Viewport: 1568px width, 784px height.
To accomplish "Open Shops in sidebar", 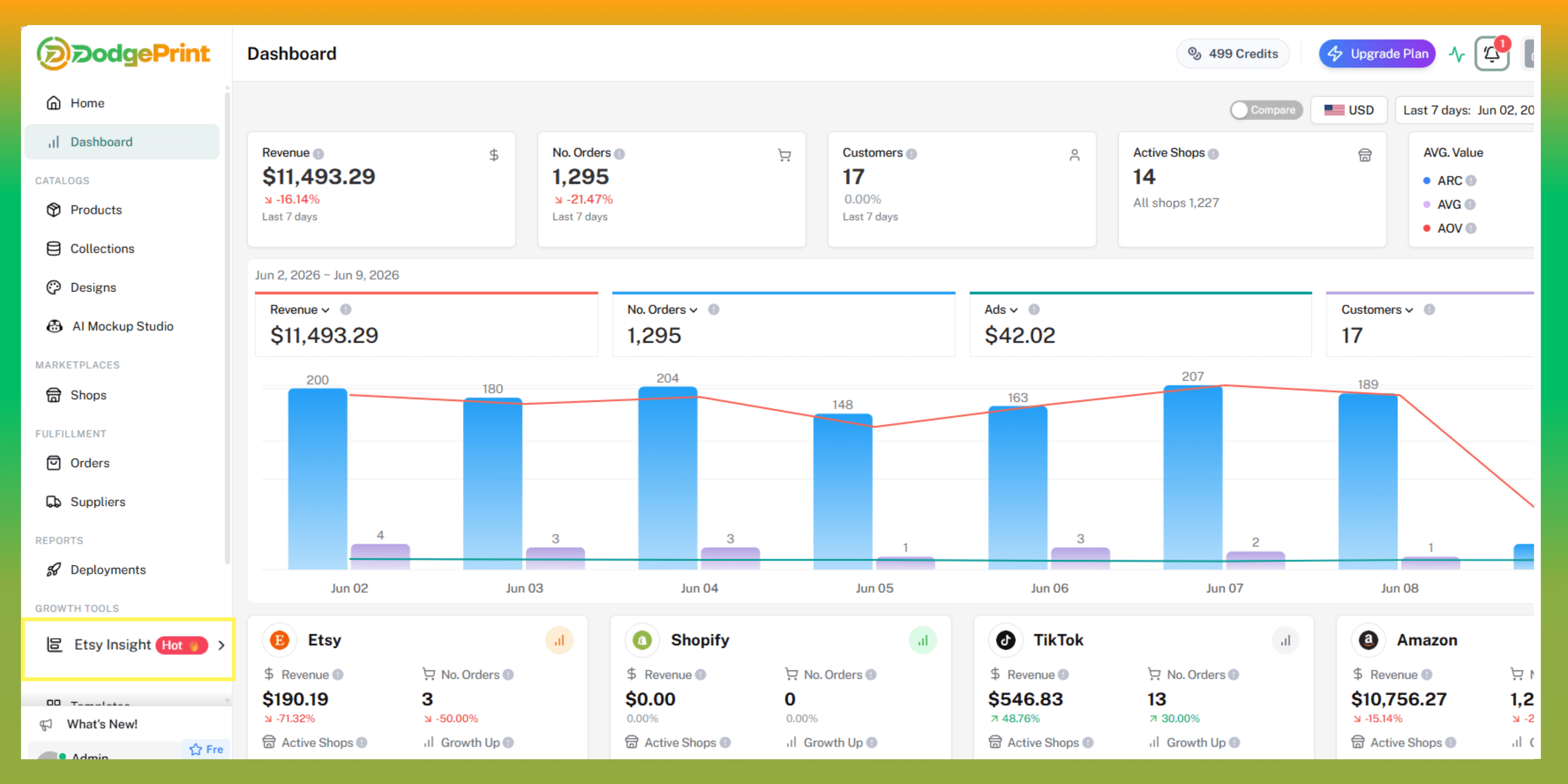I will coord(122,396).
